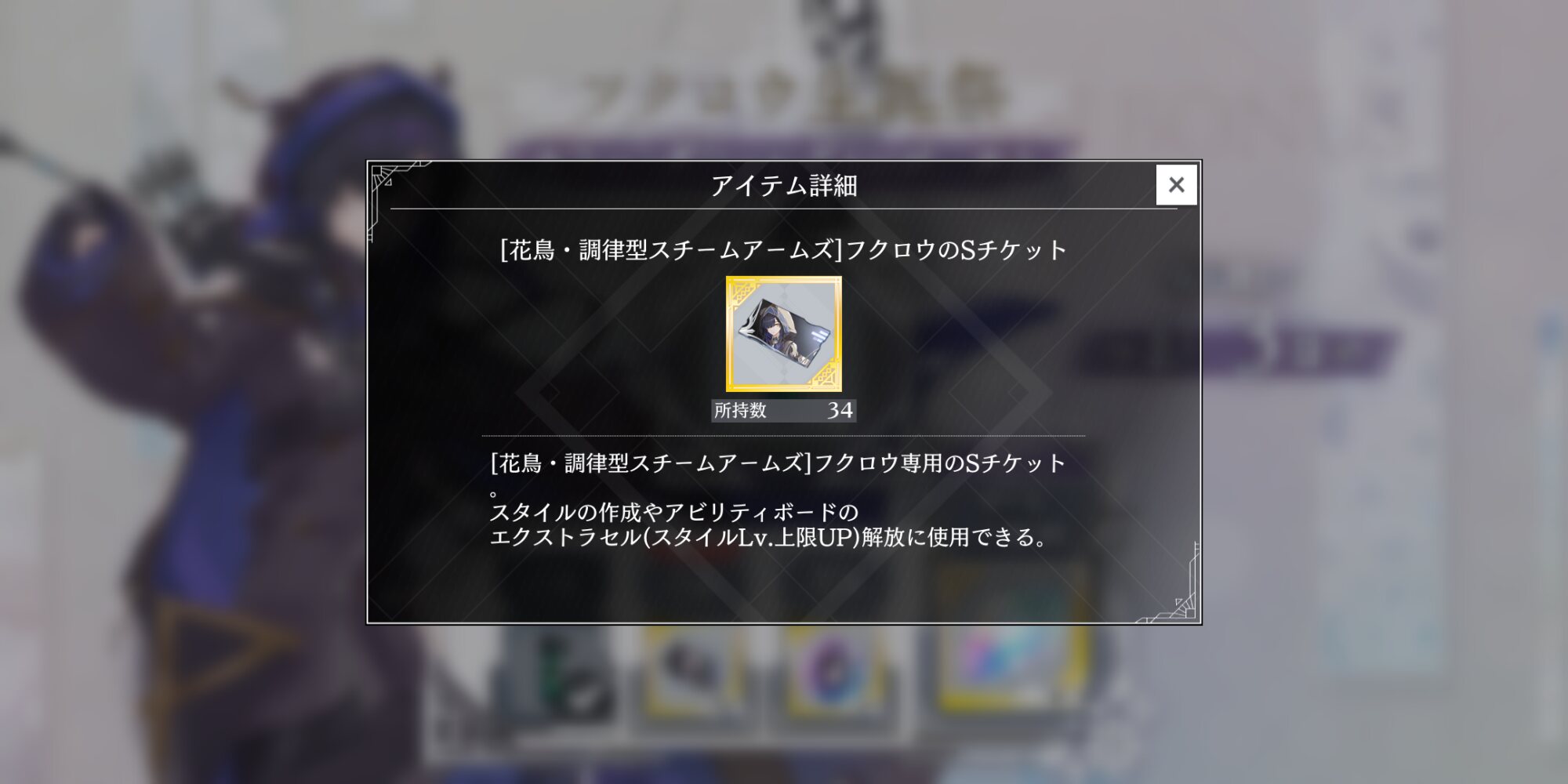This screenshot has height=784, width=1568.
Task: Click the フクロウ専用のSチケット description line
Action: pos(779,463)
